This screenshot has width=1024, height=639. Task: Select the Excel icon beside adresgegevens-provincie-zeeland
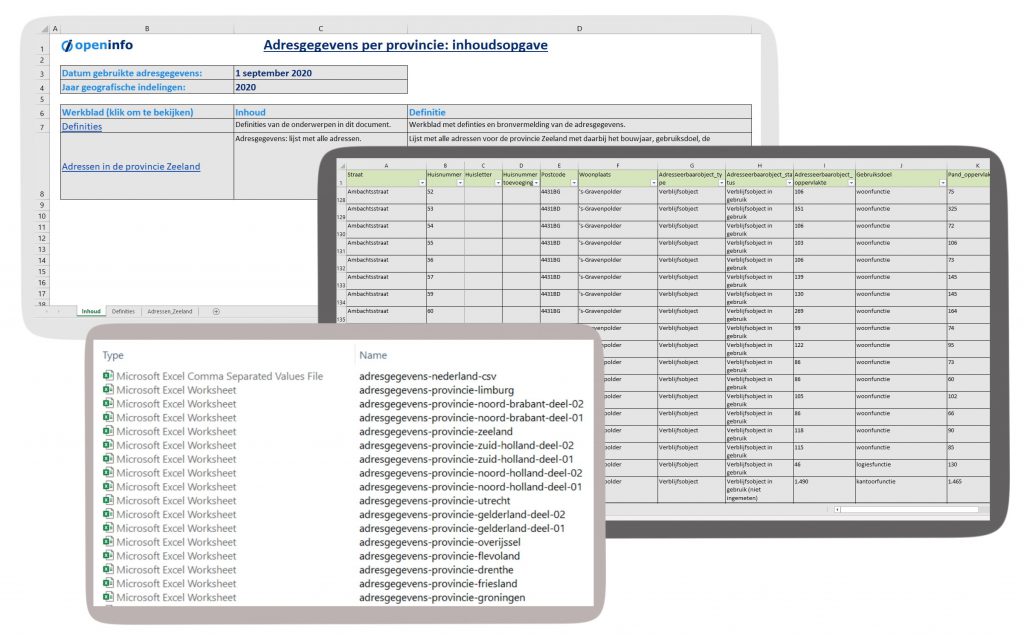108,431
